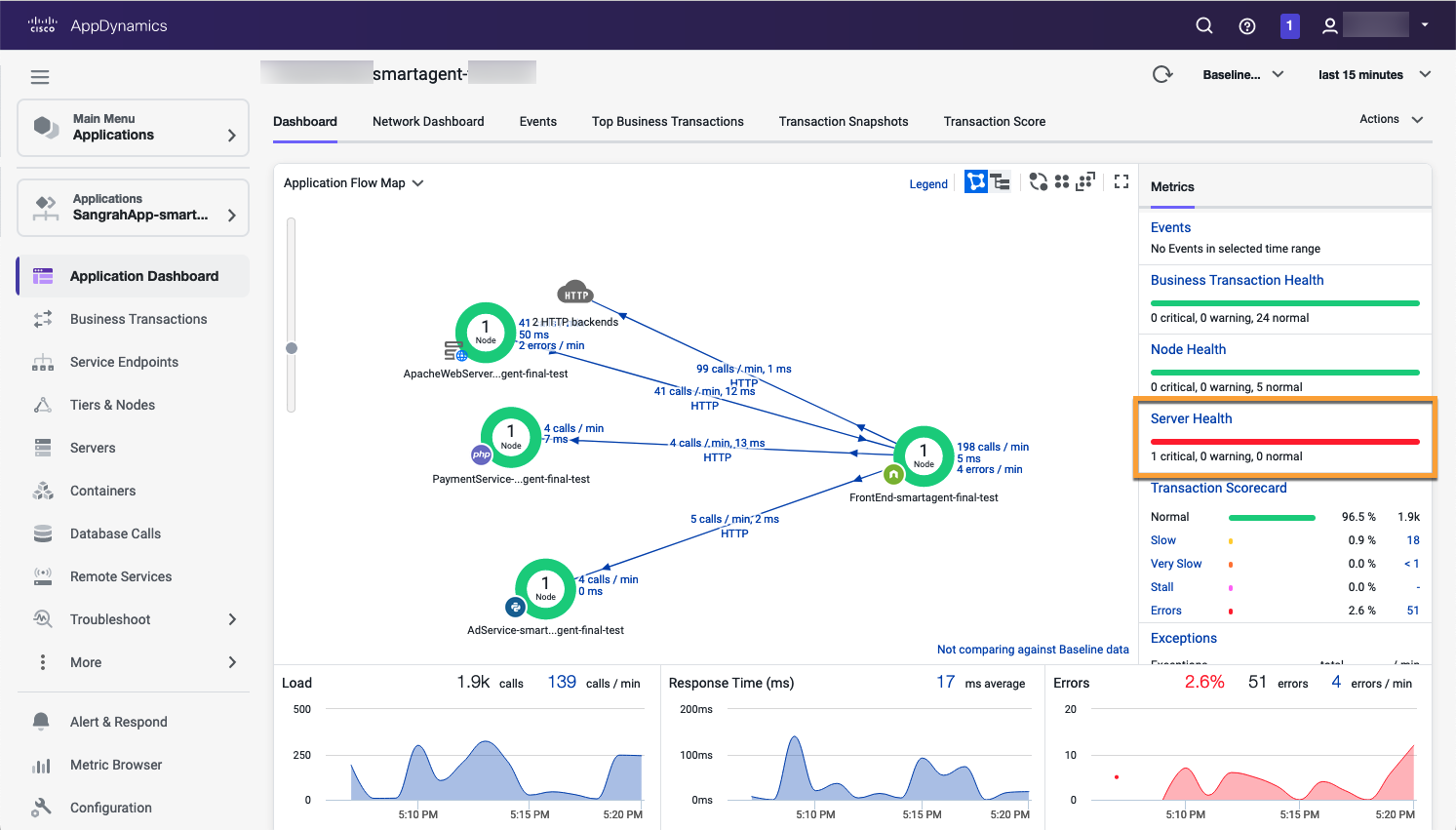Open the Transaction Scorecard link

pyautogui.click(x=1218, y=488)
